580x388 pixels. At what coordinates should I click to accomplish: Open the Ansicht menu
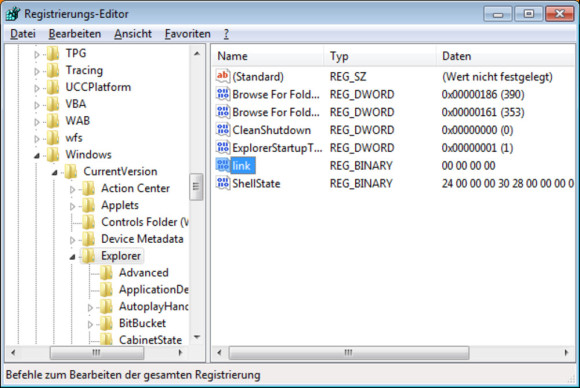(x=133, y=34)
